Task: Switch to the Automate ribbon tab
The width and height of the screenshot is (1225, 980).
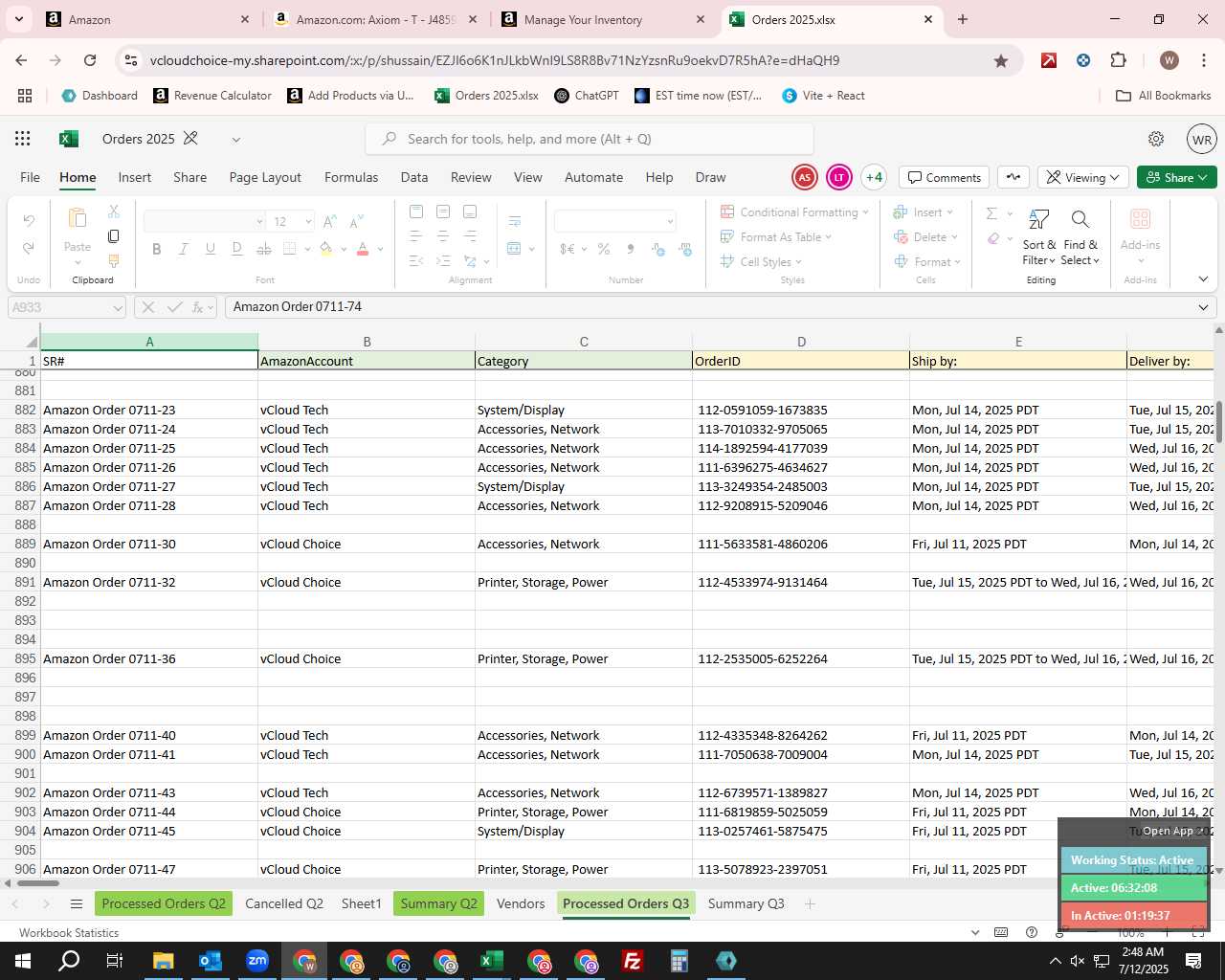Action: tap(593, 177)
